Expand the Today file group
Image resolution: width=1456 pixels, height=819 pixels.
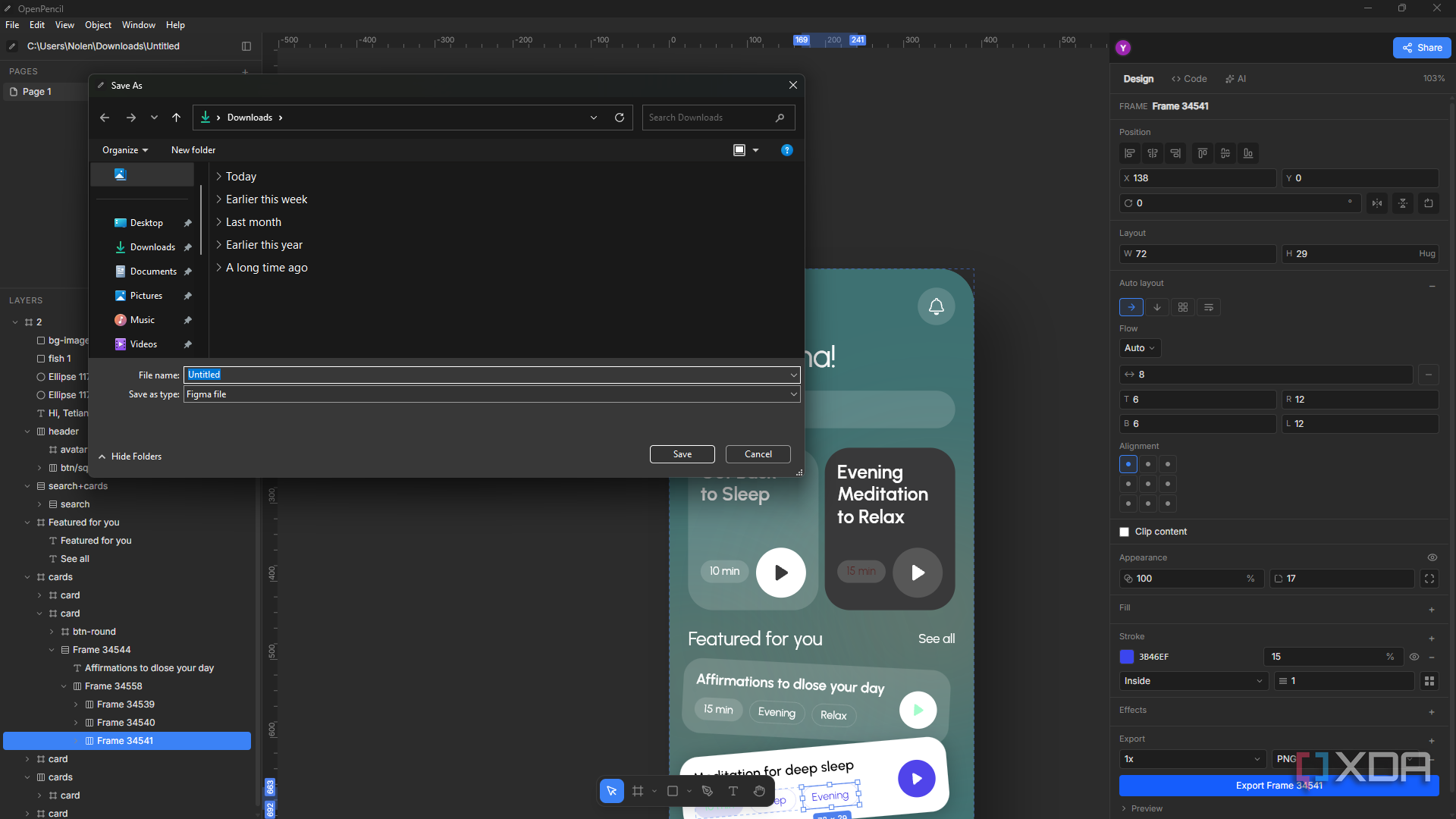tap(219, 177)
